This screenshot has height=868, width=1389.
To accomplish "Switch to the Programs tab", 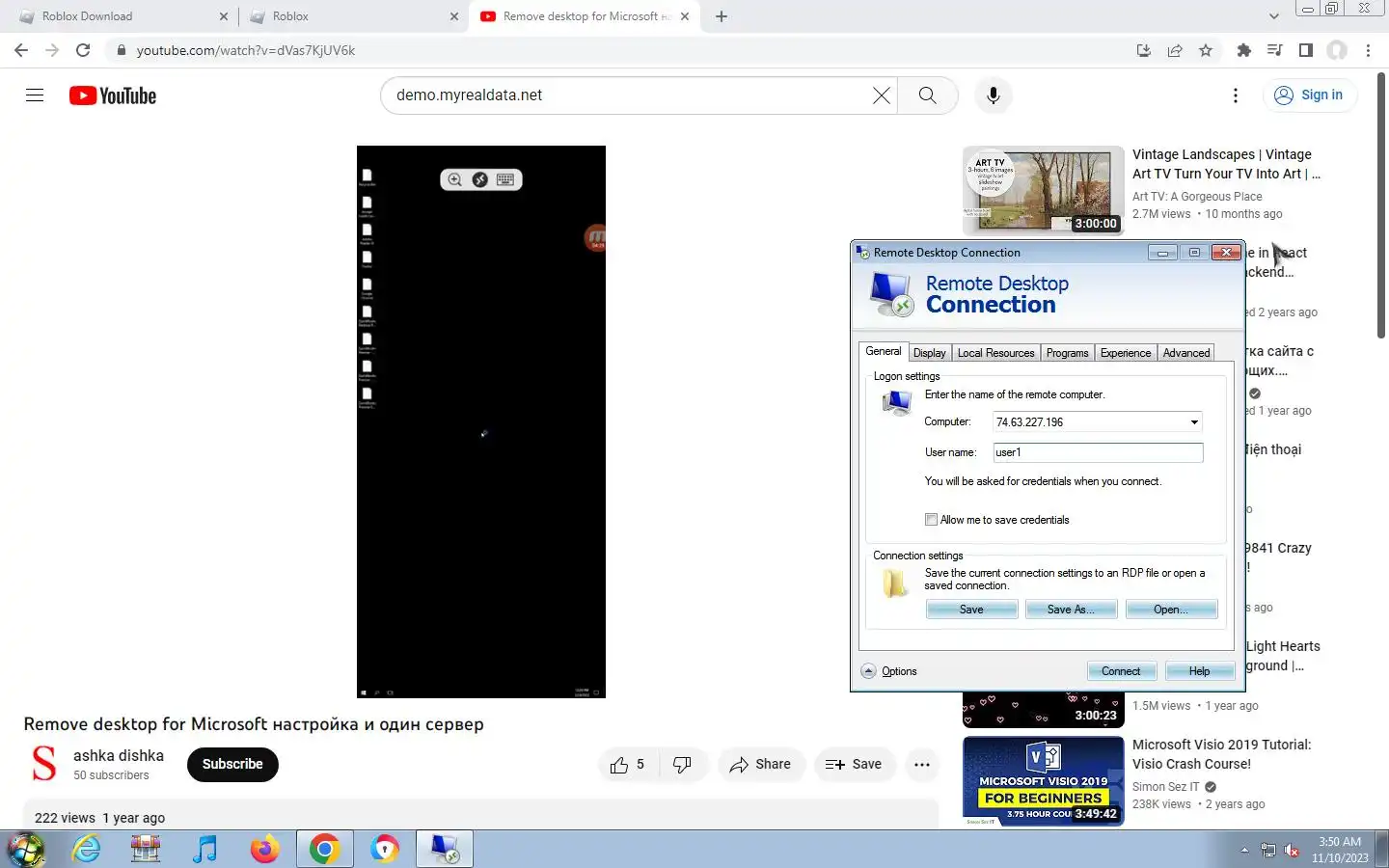I will pyautogui.click(x=1067, y=353).
